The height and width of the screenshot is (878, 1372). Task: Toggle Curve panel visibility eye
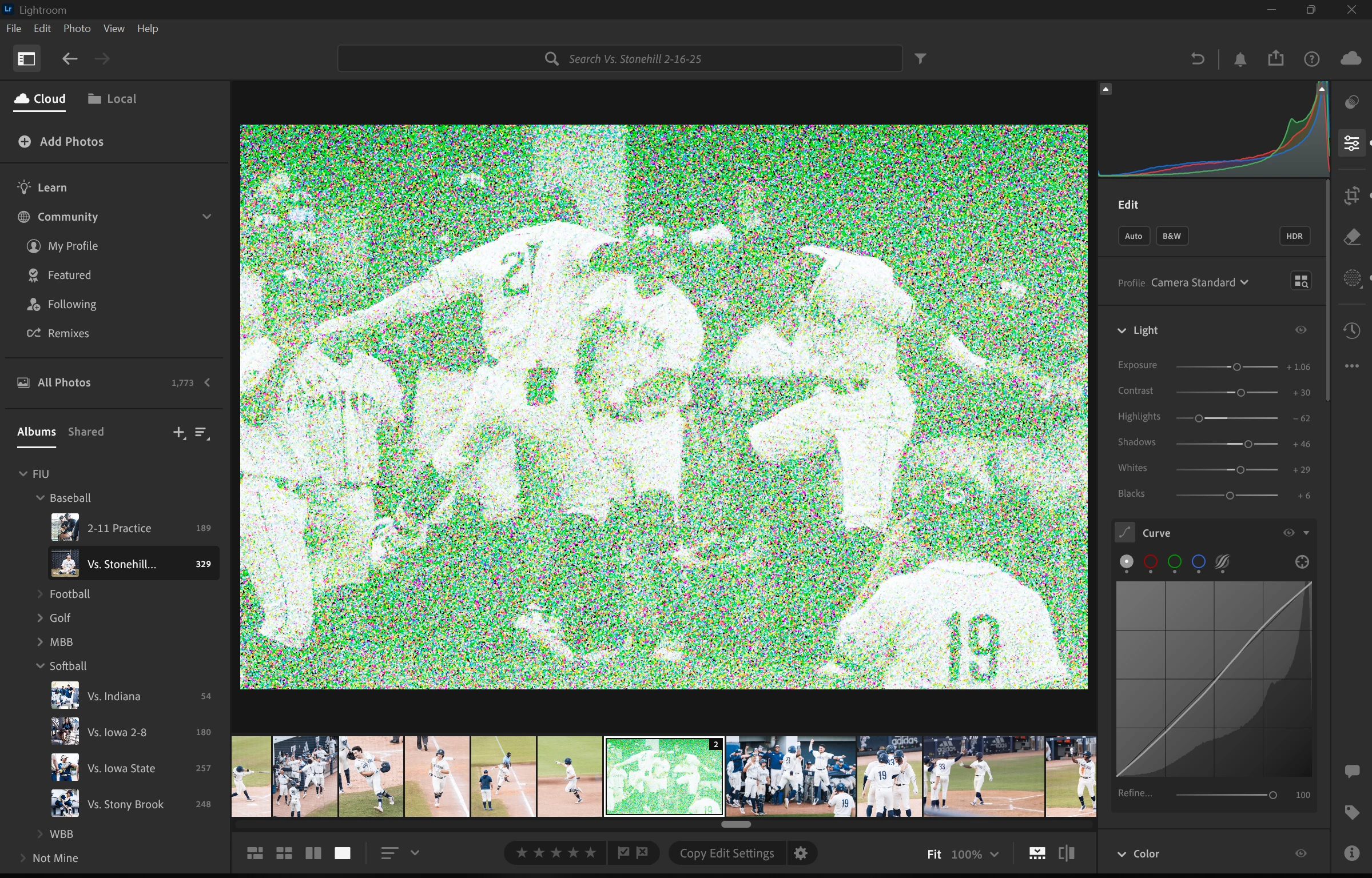[x=1288, y=533]
